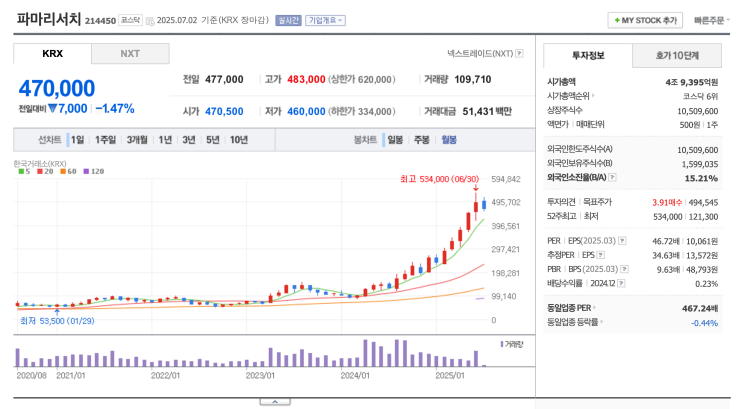Screen dimensions: 743x409
Task: Click the 목표주가 494,545 value
Action: 703,202
